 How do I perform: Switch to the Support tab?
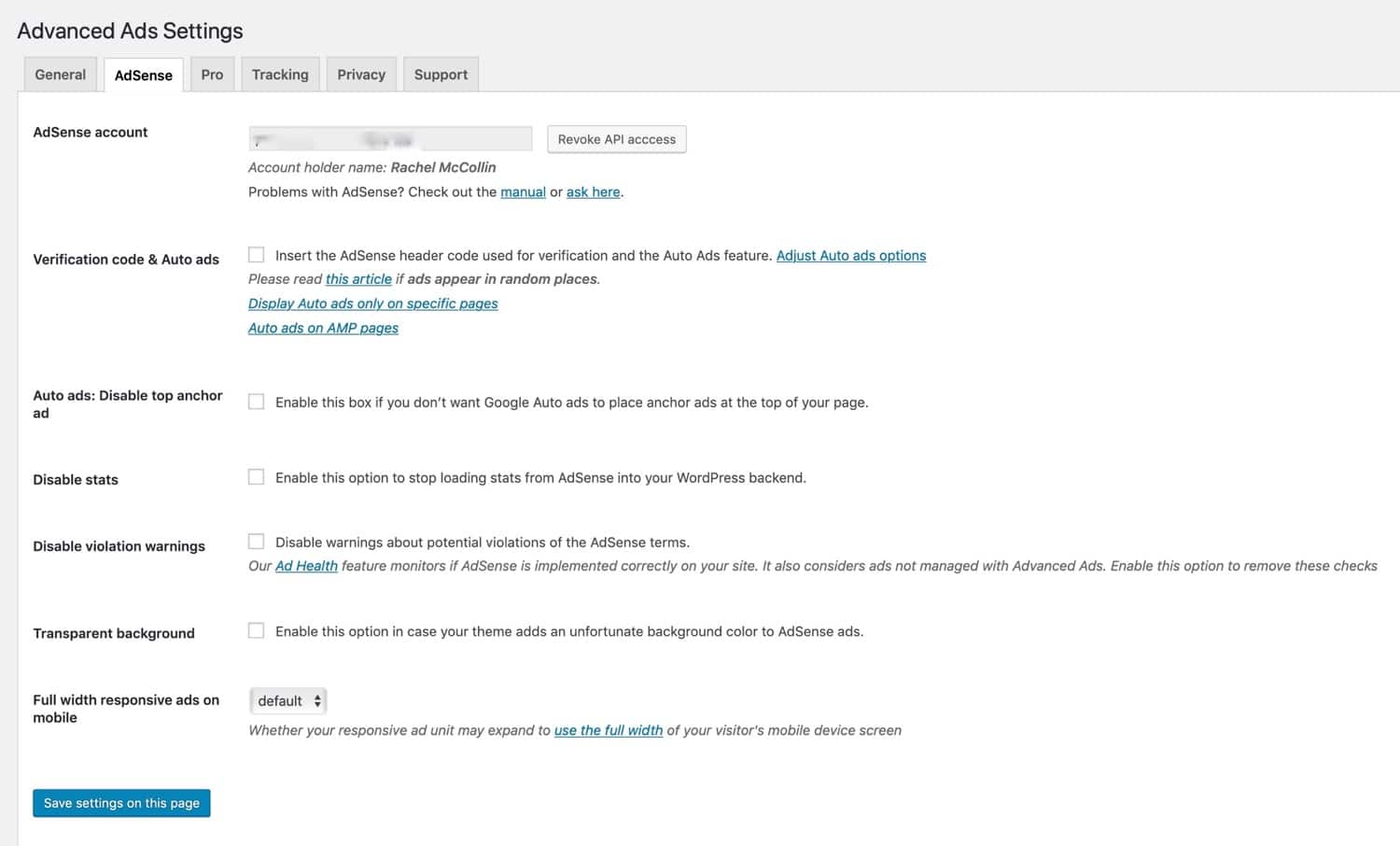pyautogui.click(x=441, y=74)
